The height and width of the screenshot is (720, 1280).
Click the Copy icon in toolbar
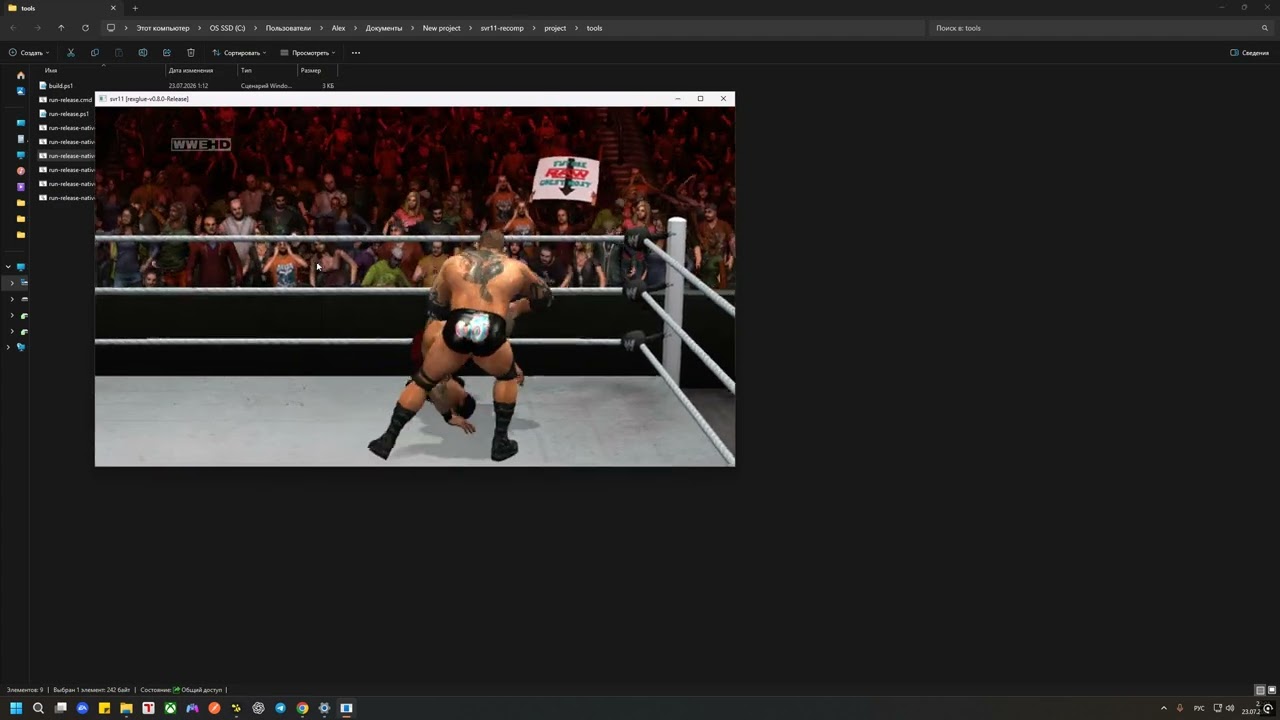(x=95, y=53)
